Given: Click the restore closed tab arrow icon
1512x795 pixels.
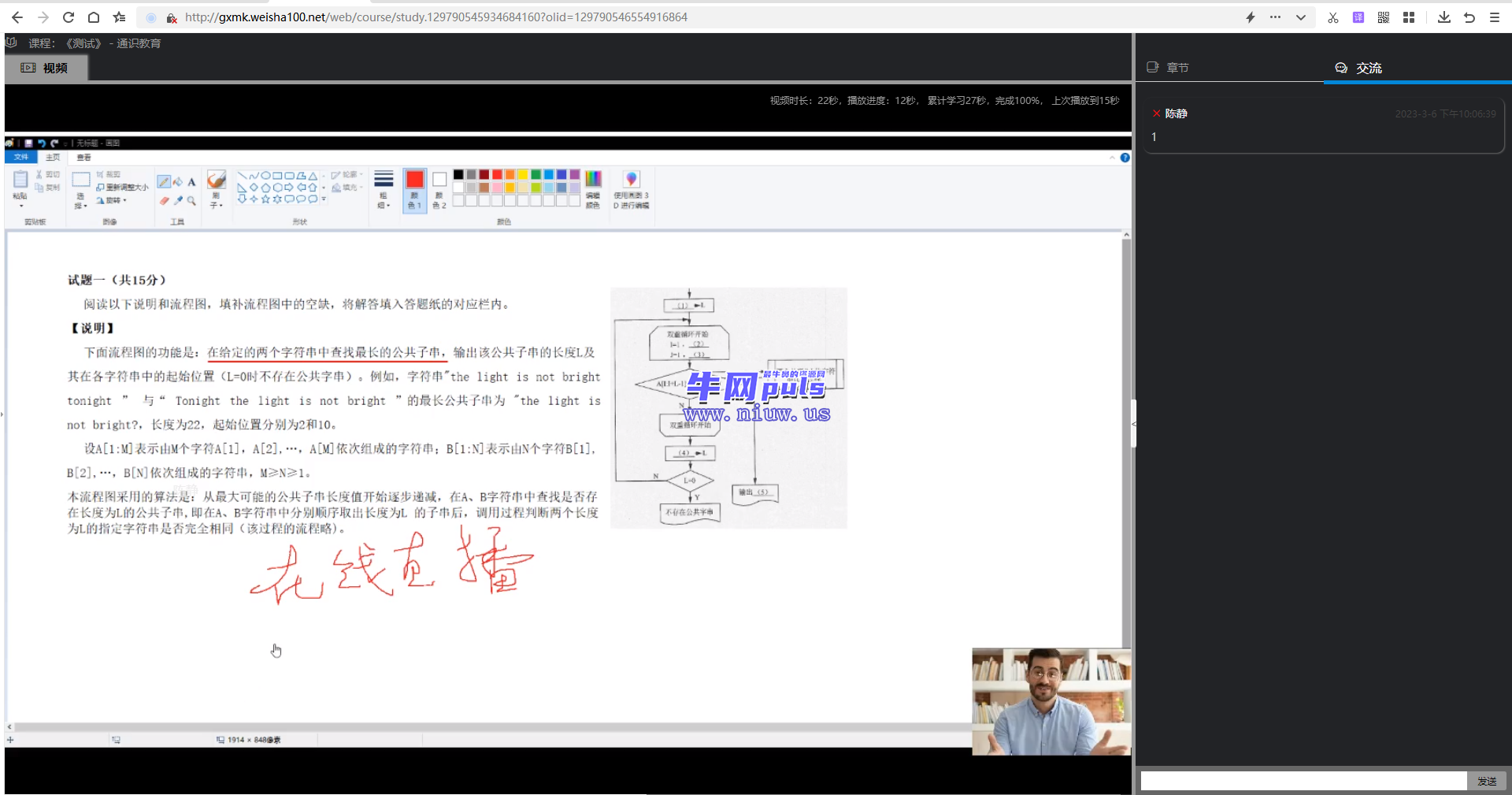Looking at the screenshot, I should coord(1469,17).
